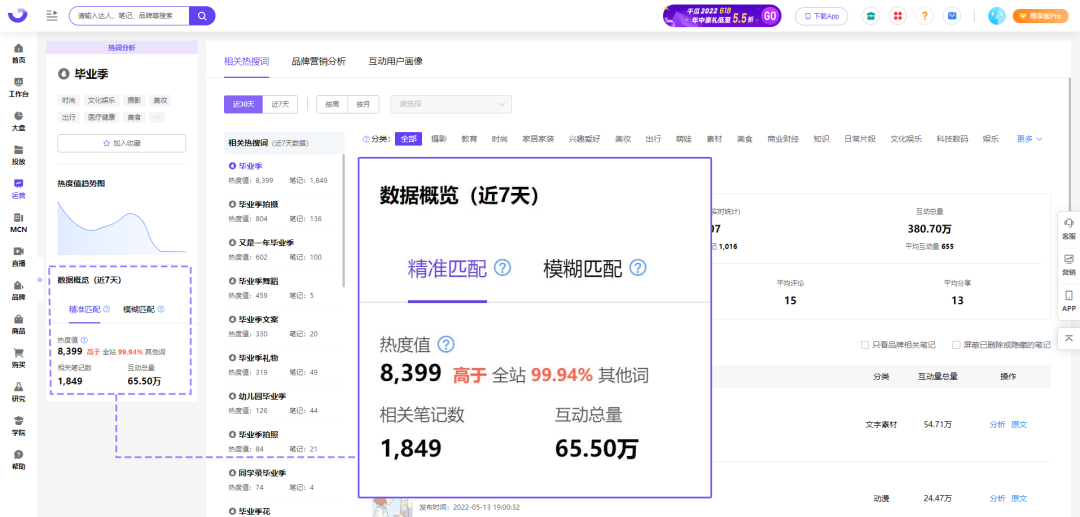Click the purple search magnifier button
1080x517 pixels.
tap(202, 16)
